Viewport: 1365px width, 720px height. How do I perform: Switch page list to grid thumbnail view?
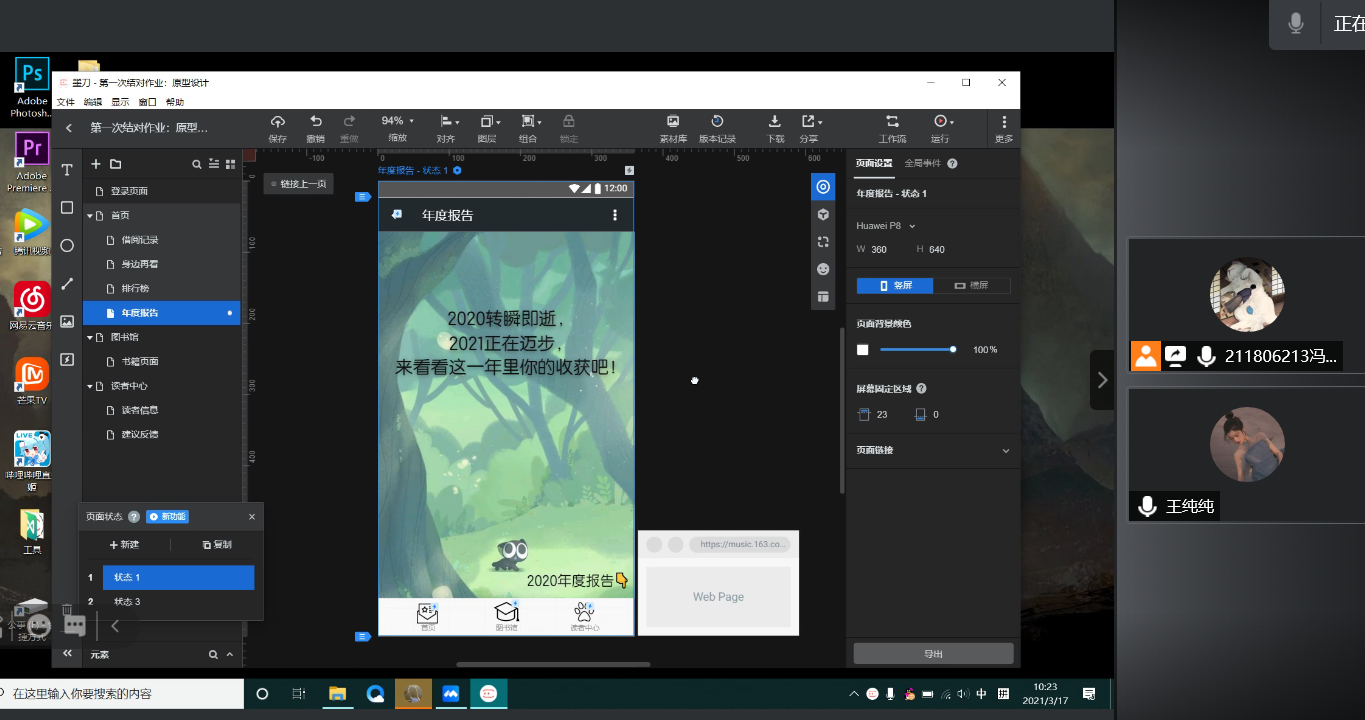tap(230, 164)
